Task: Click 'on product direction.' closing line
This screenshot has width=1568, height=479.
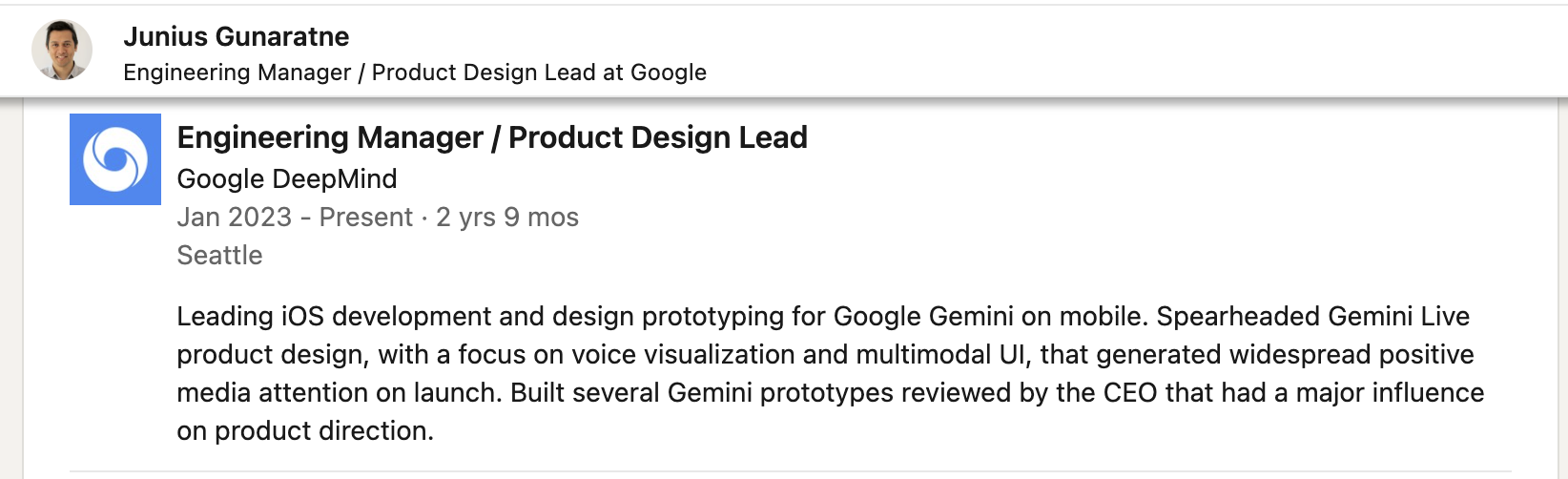Action: tap(305, 431)
